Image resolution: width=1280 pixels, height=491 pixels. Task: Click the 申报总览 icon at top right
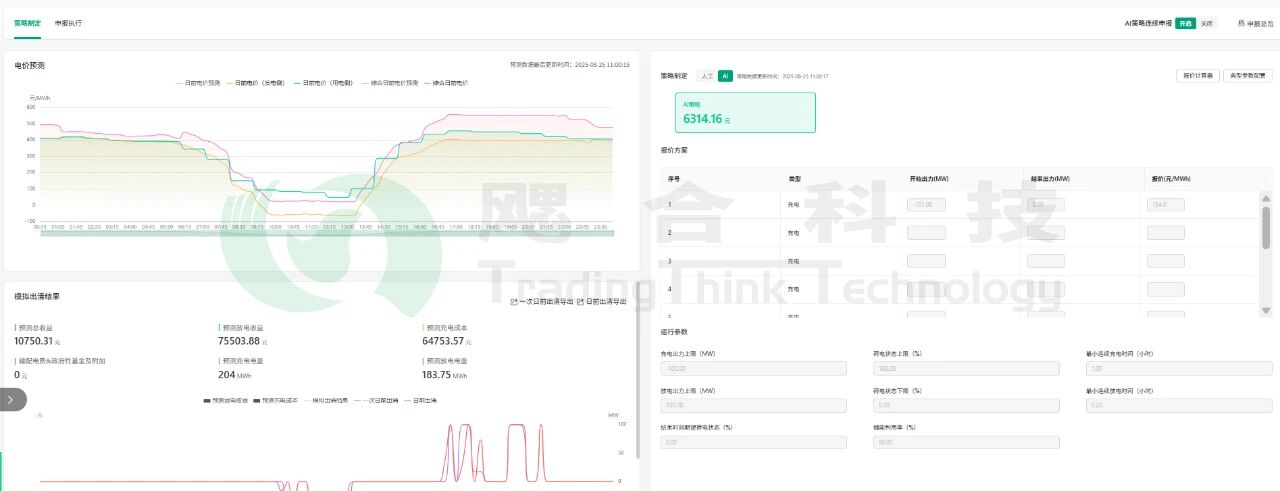click(1241, 22)
